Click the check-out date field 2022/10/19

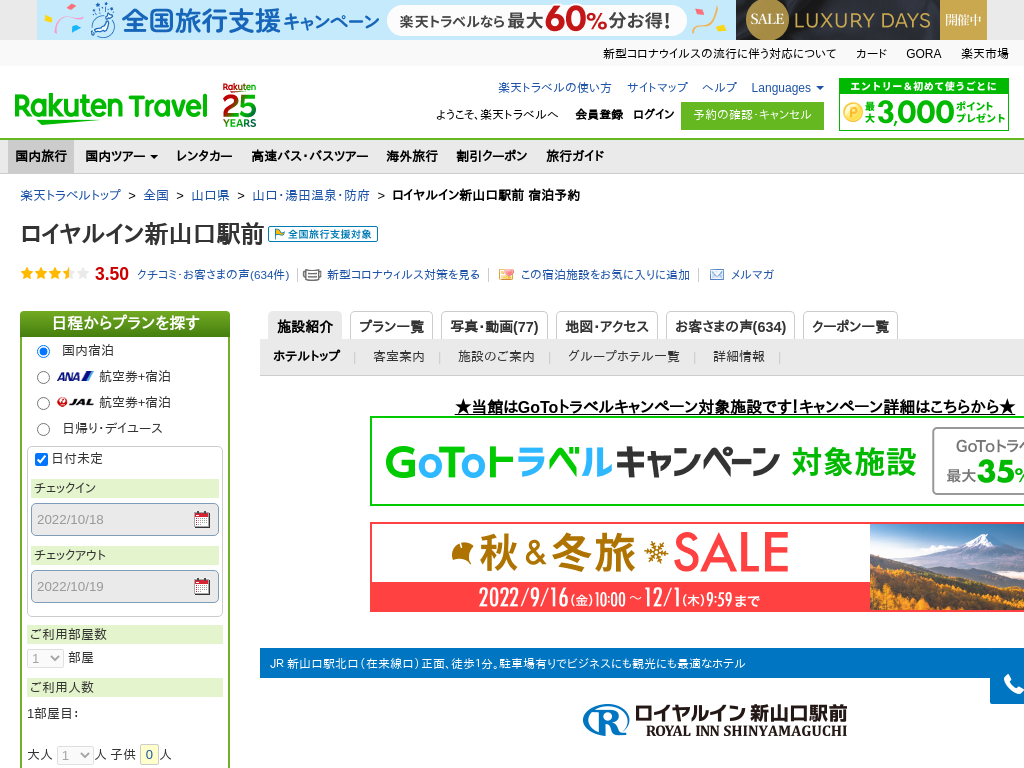125,586
